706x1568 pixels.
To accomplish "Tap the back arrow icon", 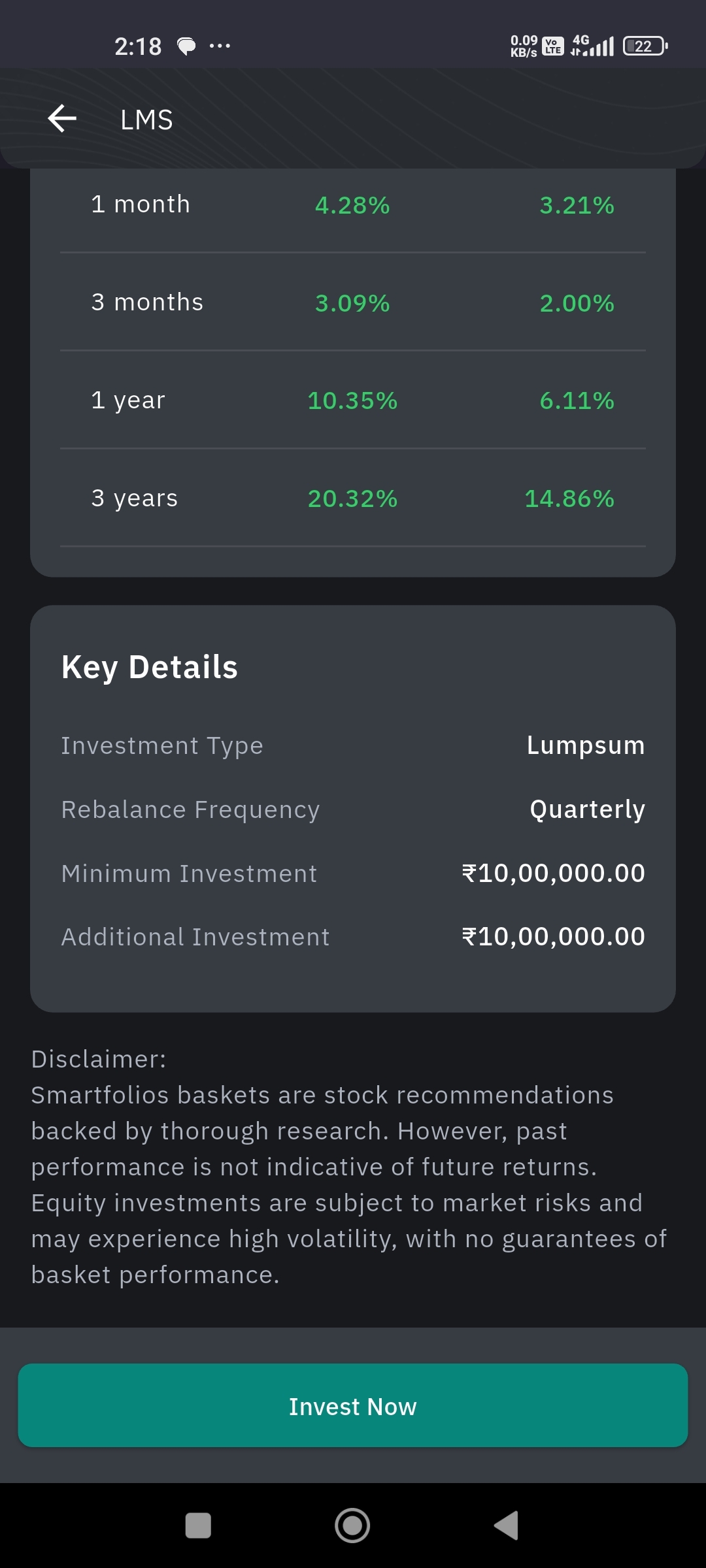I will click(x=63, y=119).
